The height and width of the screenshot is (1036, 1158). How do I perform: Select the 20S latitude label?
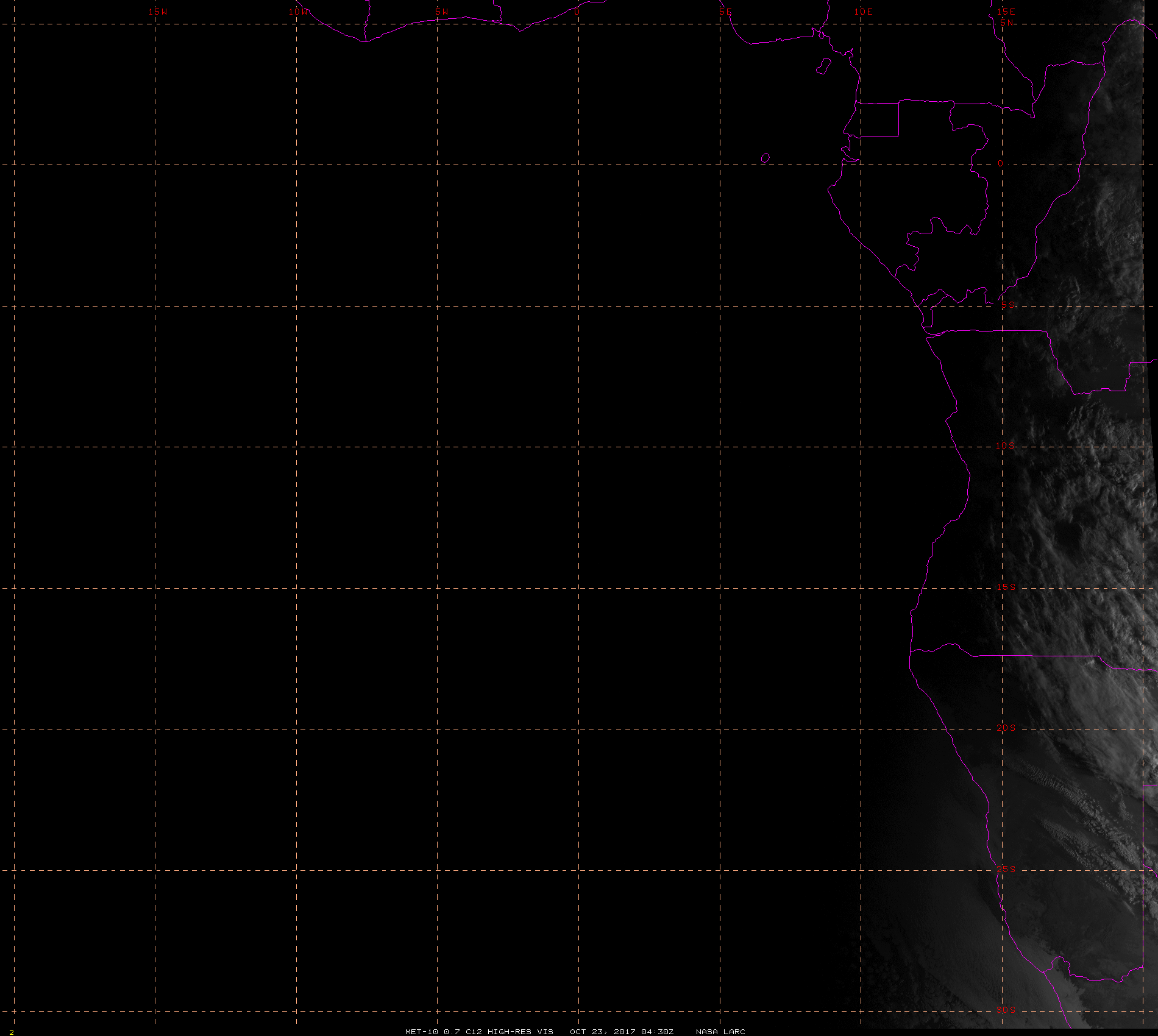coord(1006,728)
